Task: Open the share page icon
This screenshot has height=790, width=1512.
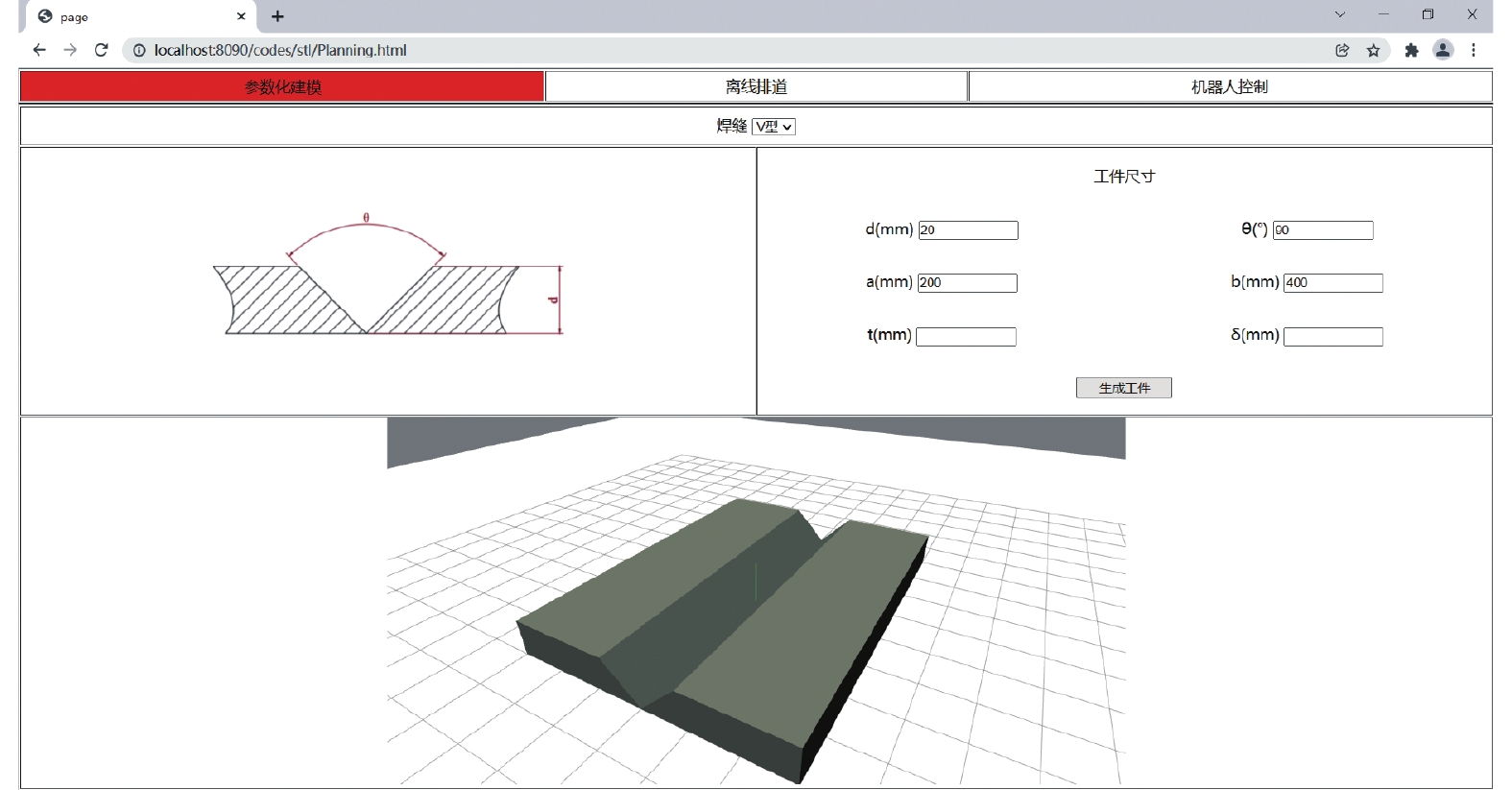Action: click(1342, 50)
